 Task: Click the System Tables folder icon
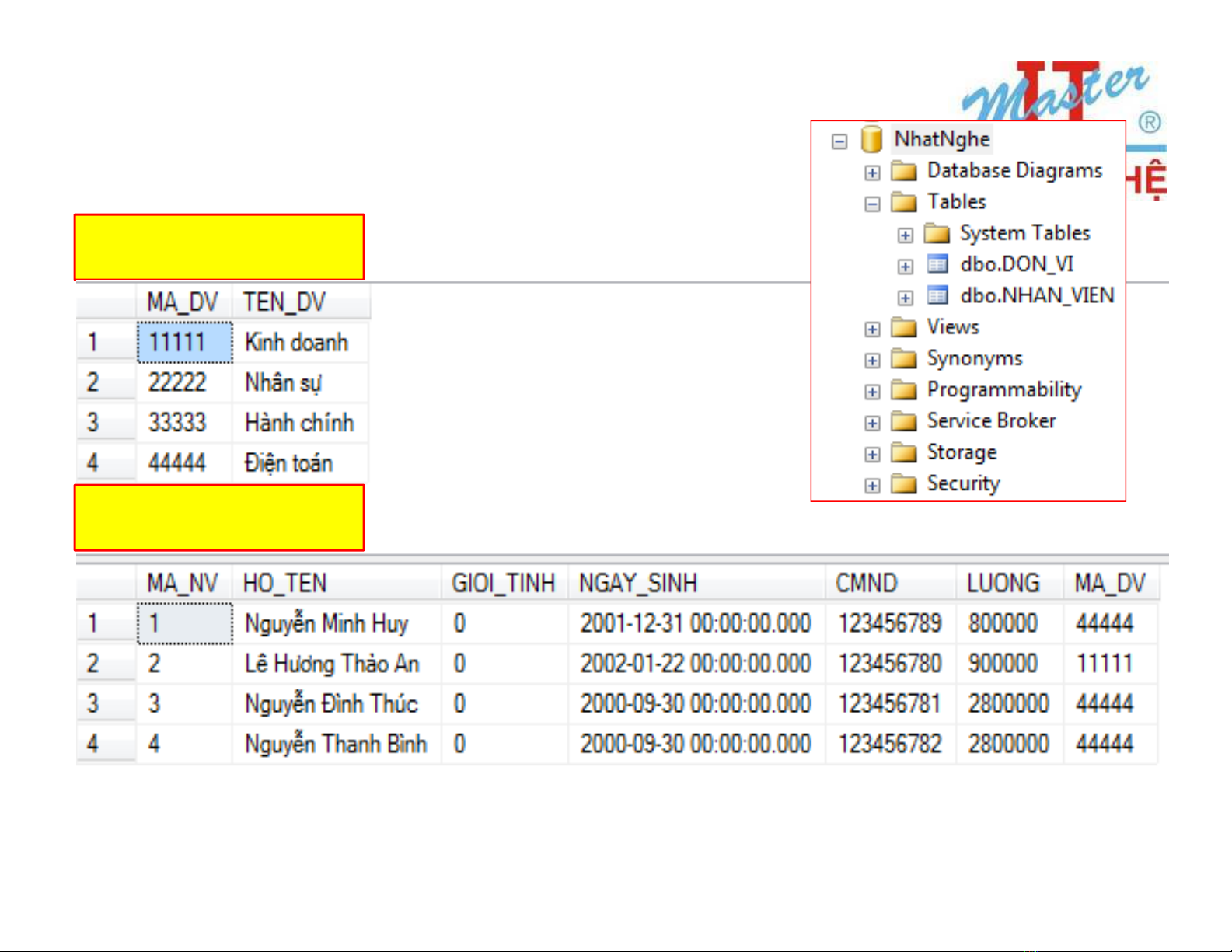pos(937,234)
